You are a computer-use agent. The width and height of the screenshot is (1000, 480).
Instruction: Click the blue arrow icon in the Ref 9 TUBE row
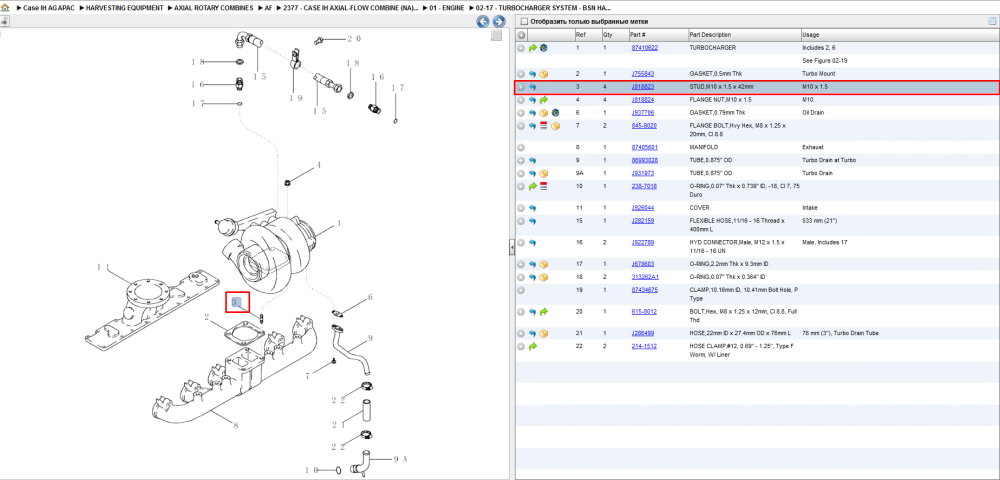point(533,161)
